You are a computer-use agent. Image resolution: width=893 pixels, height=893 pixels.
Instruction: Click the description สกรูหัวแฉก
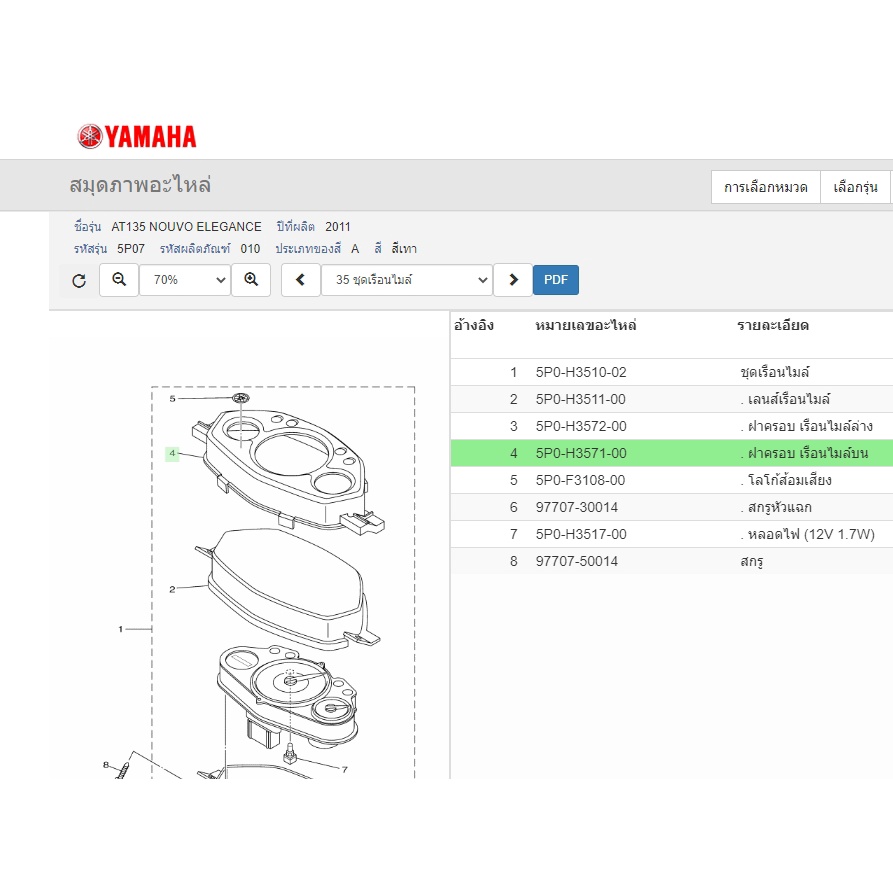pos(780,507)
